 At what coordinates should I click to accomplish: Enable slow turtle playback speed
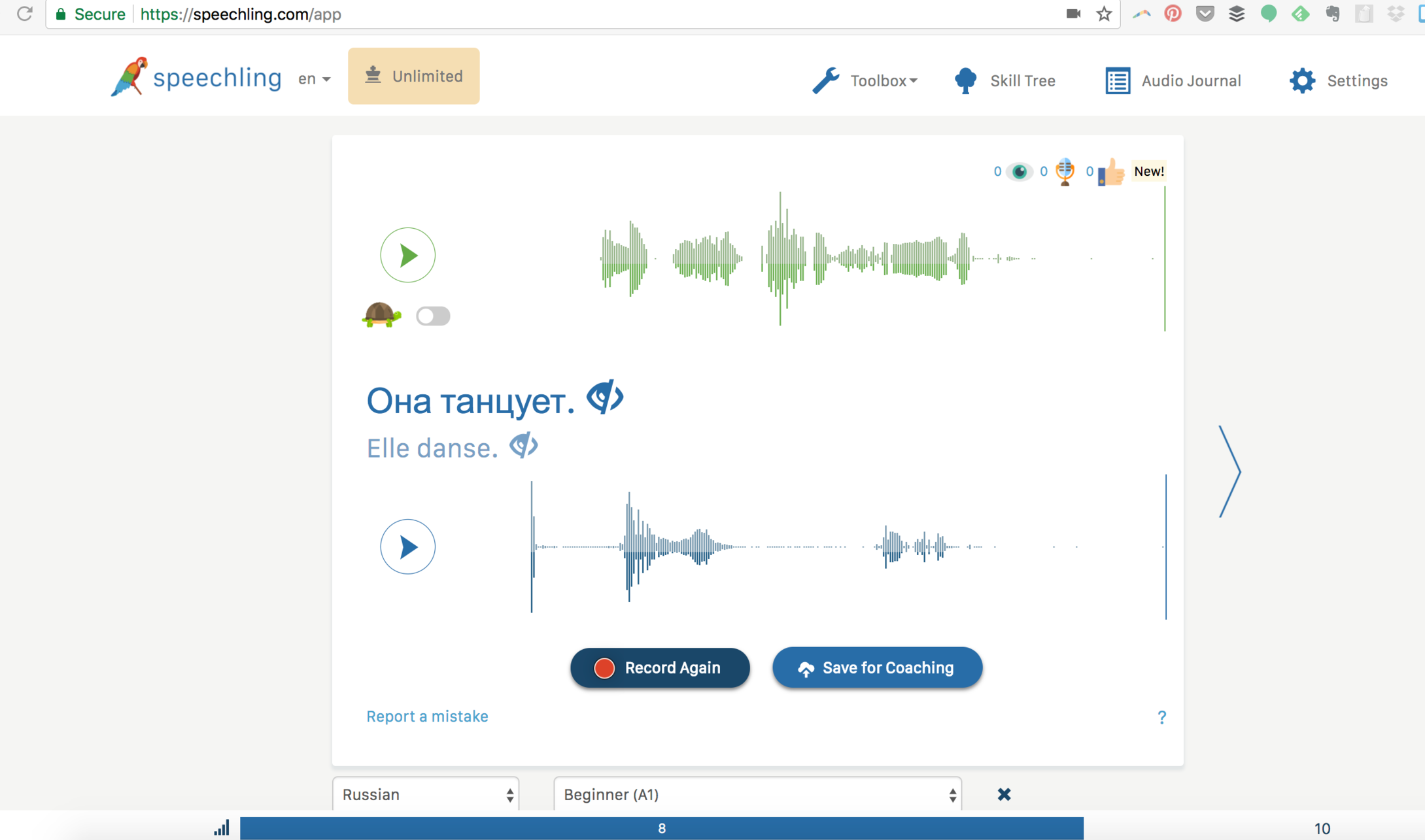click(433, 316)
